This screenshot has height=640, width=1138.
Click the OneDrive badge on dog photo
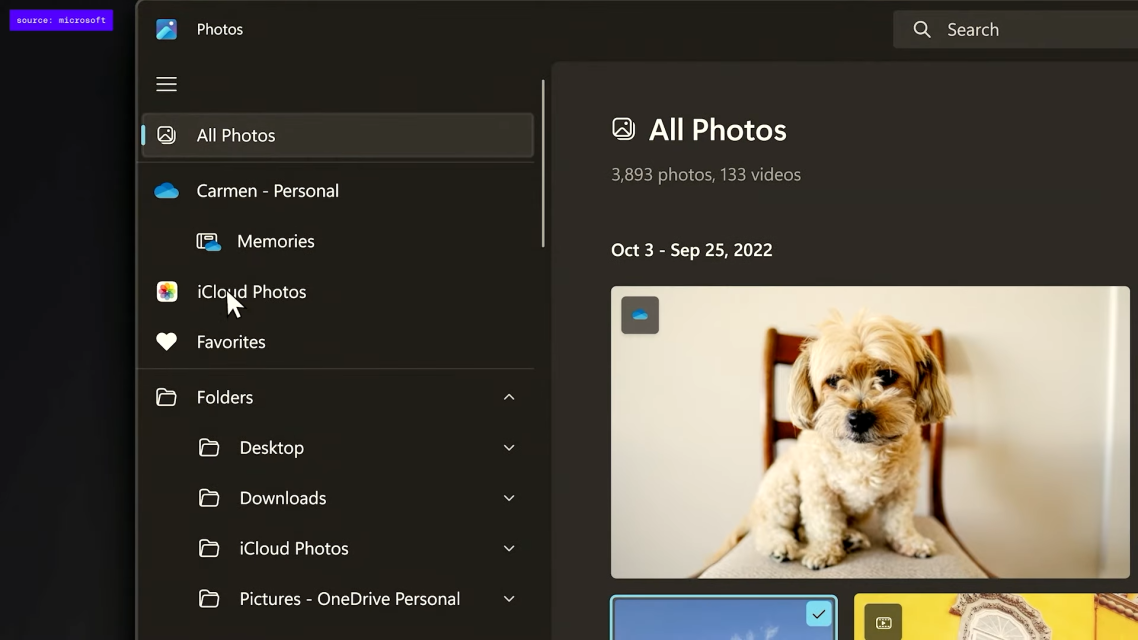tap(640, 315)
